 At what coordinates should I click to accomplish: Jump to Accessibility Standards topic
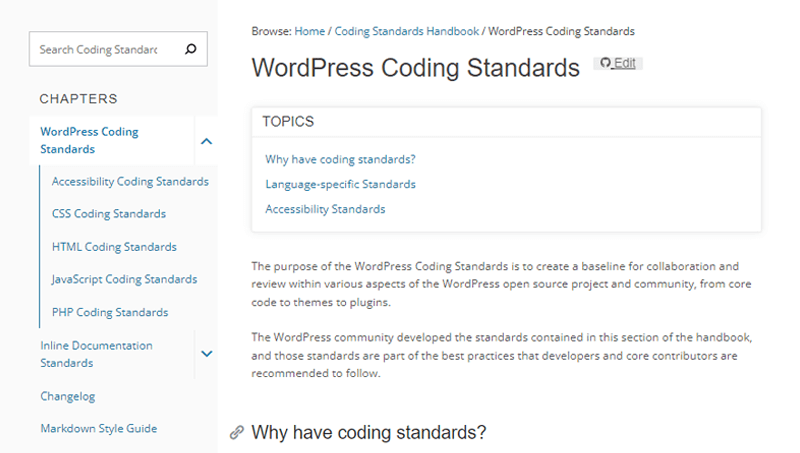(325, 209)
